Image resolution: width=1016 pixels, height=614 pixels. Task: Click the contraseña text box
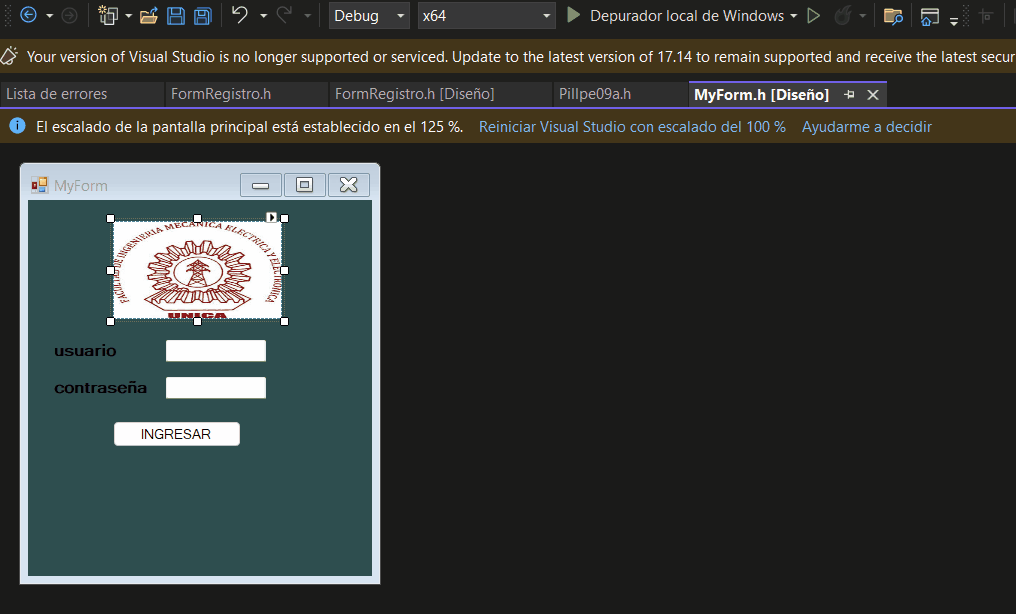pyautogui.click(x=216, y=387)
